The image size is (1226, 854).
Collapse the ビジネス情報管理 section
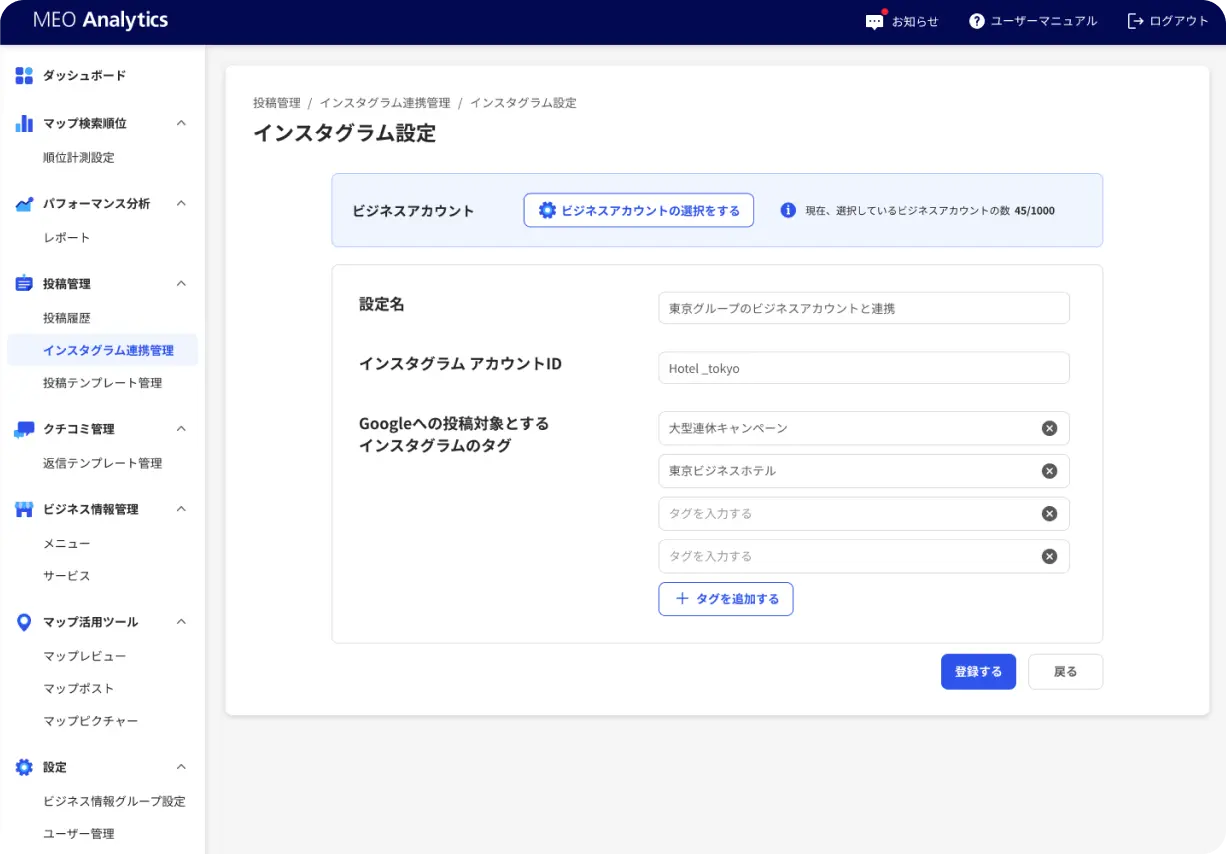tap(181, 508)
